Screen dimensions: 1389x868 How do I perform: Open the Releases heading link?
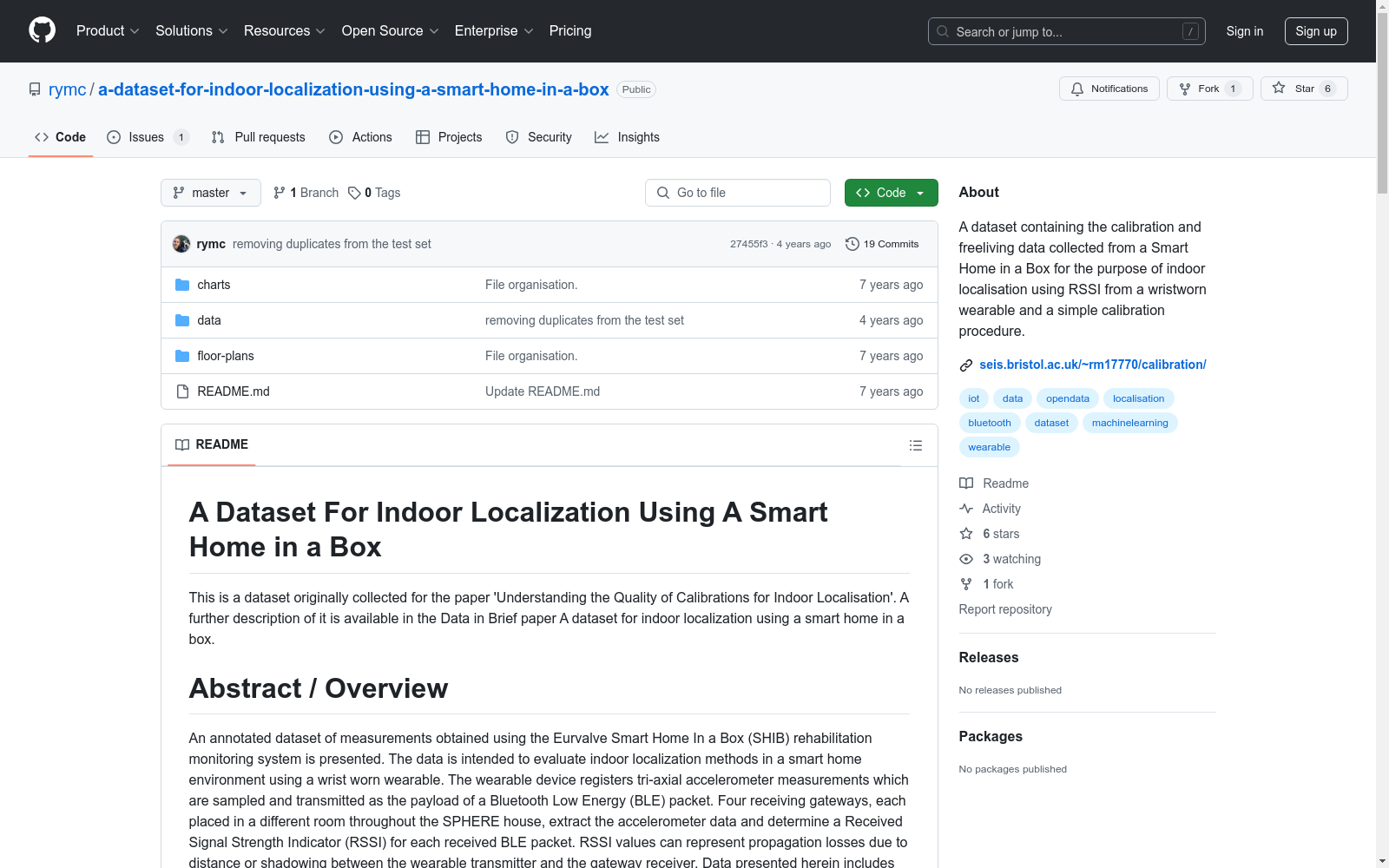[989, 657]
